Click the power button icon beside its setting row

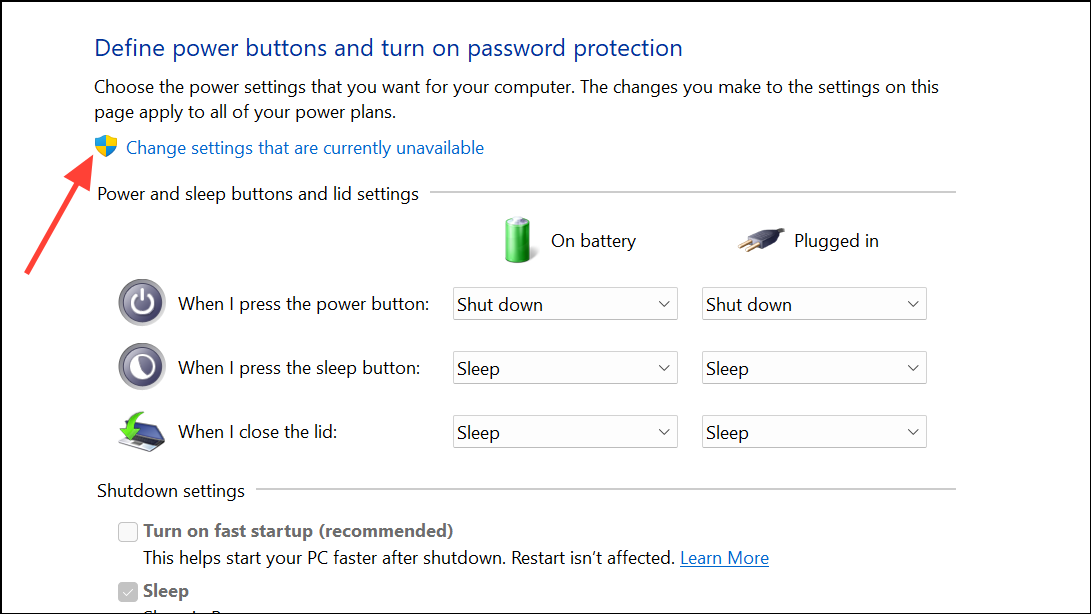[x=141, y=303]
